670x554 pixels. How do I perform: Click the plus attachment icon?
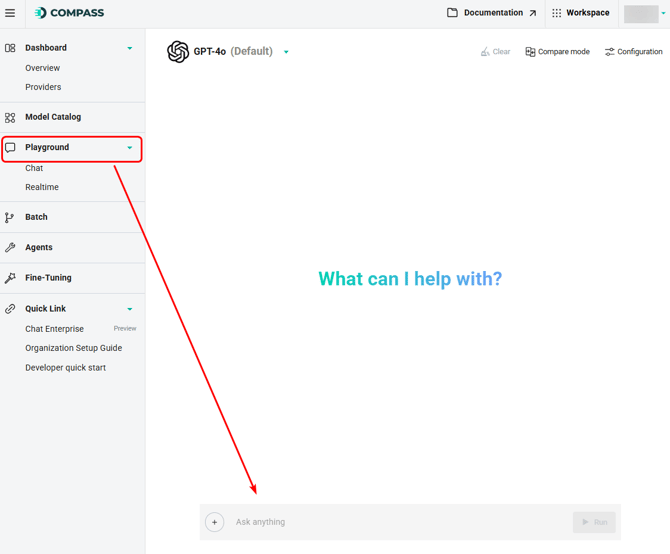pyautogui.click(x=214, y=522)
